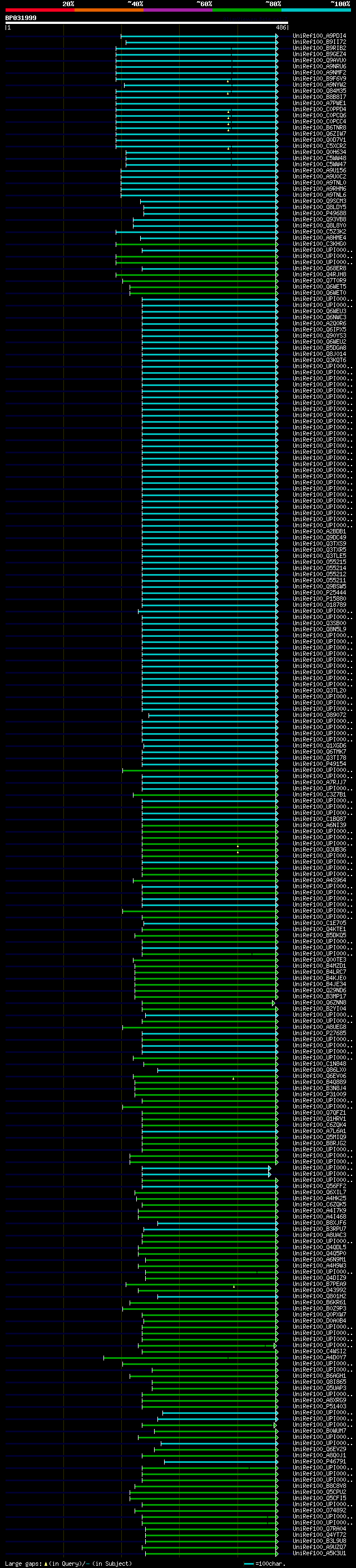Select the UniRef100_Q9SCM3 label

[319, 201]
